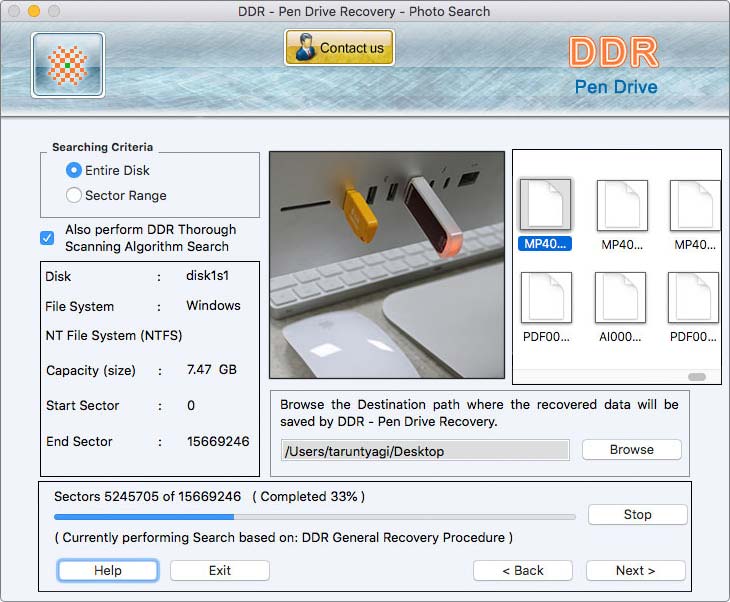Click the DDR orange checkered logo icon

[x=68, y=65]
